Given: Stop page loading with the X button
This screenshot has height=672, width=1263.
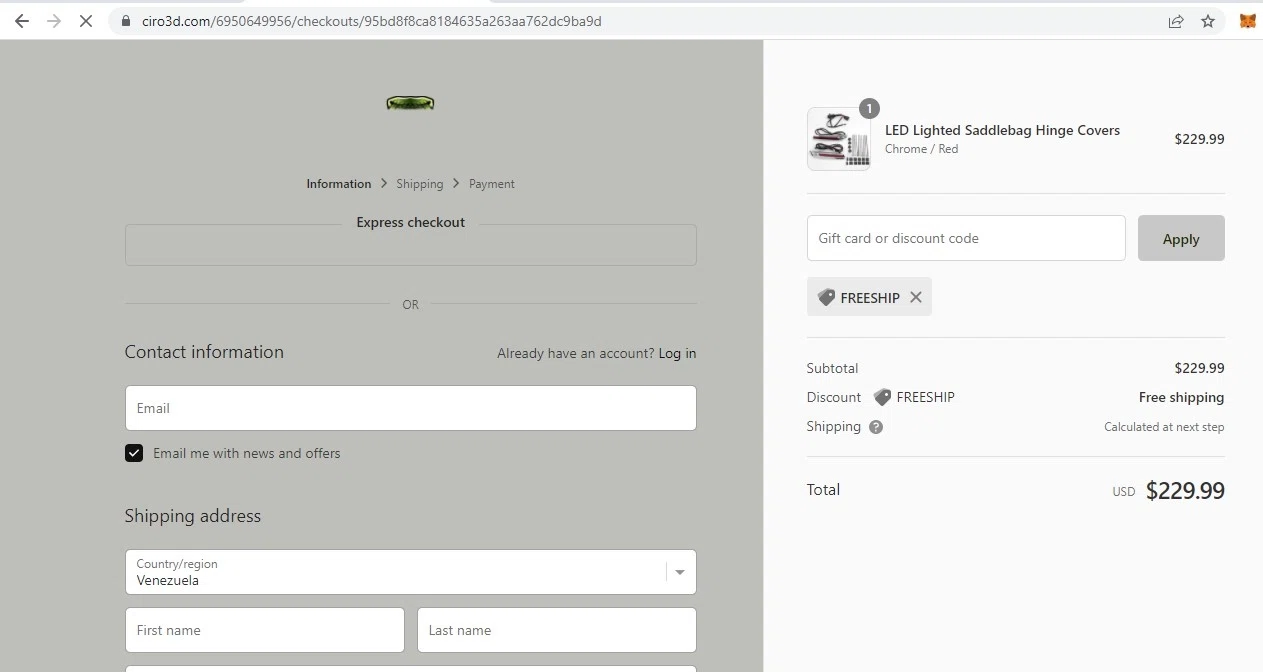Looking at the screenshot, I should (86, 21).
